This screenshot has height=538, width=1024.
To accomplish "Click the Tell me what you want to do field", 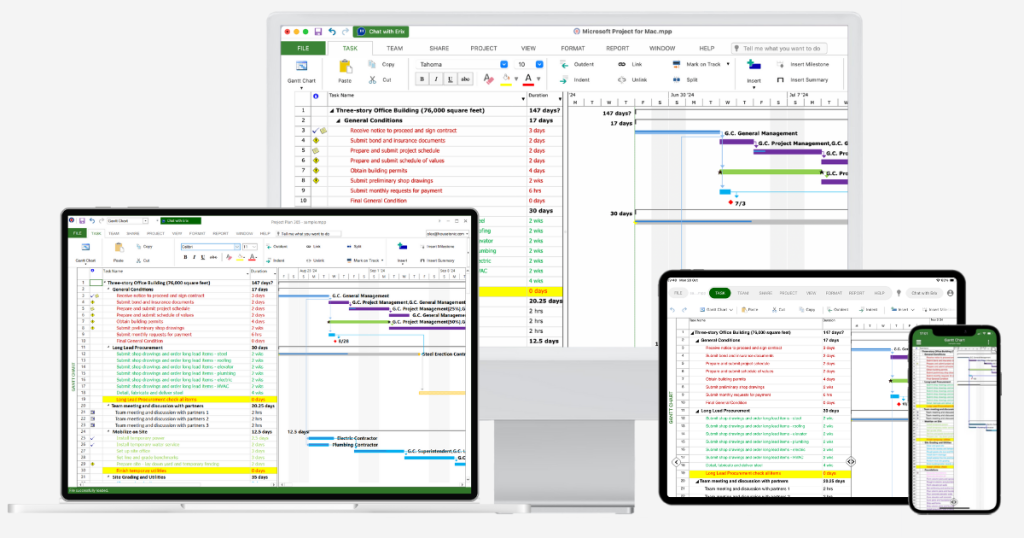I will tap(778, 48).
